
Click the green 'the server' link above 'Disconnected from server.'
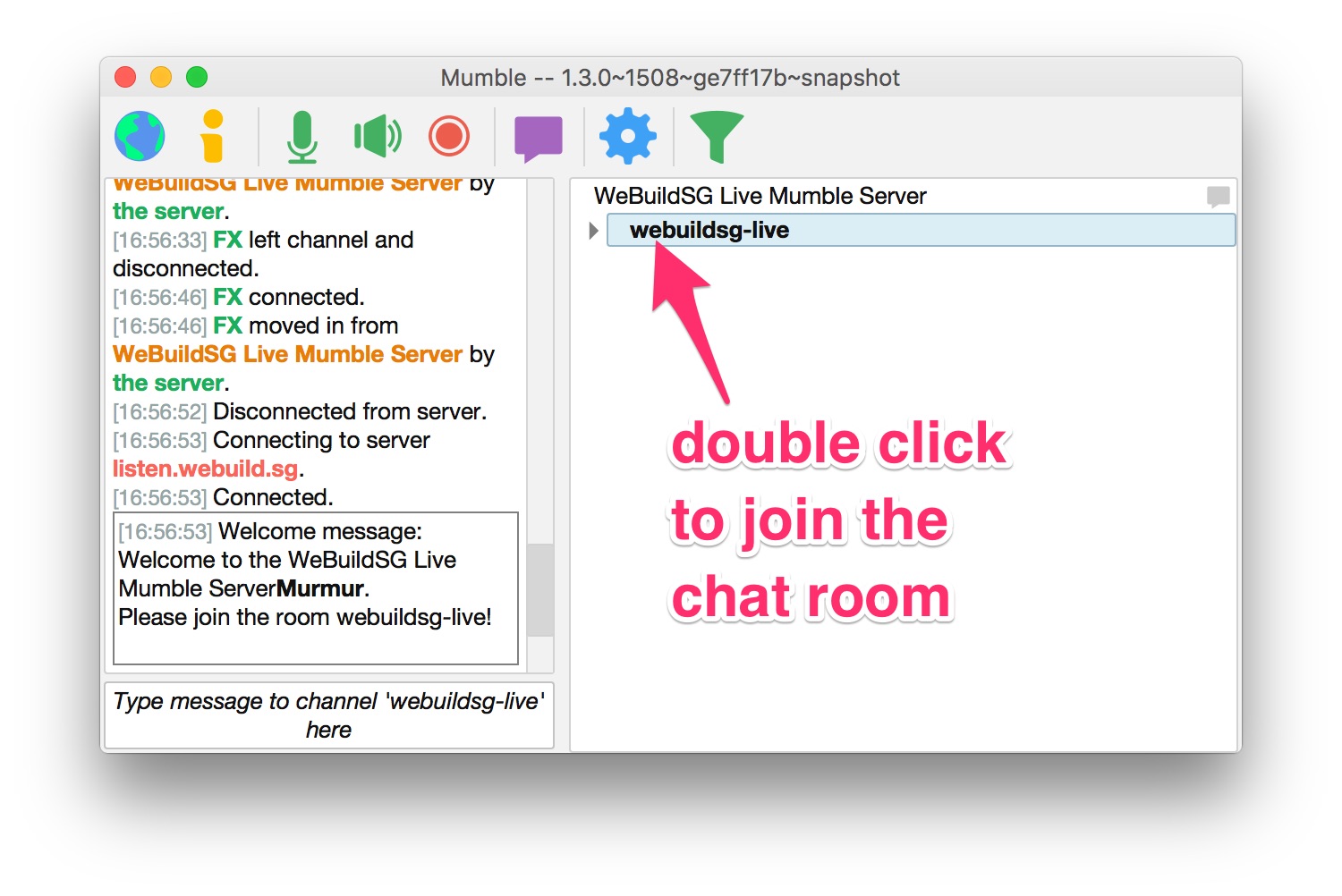[x=168, y=383]
